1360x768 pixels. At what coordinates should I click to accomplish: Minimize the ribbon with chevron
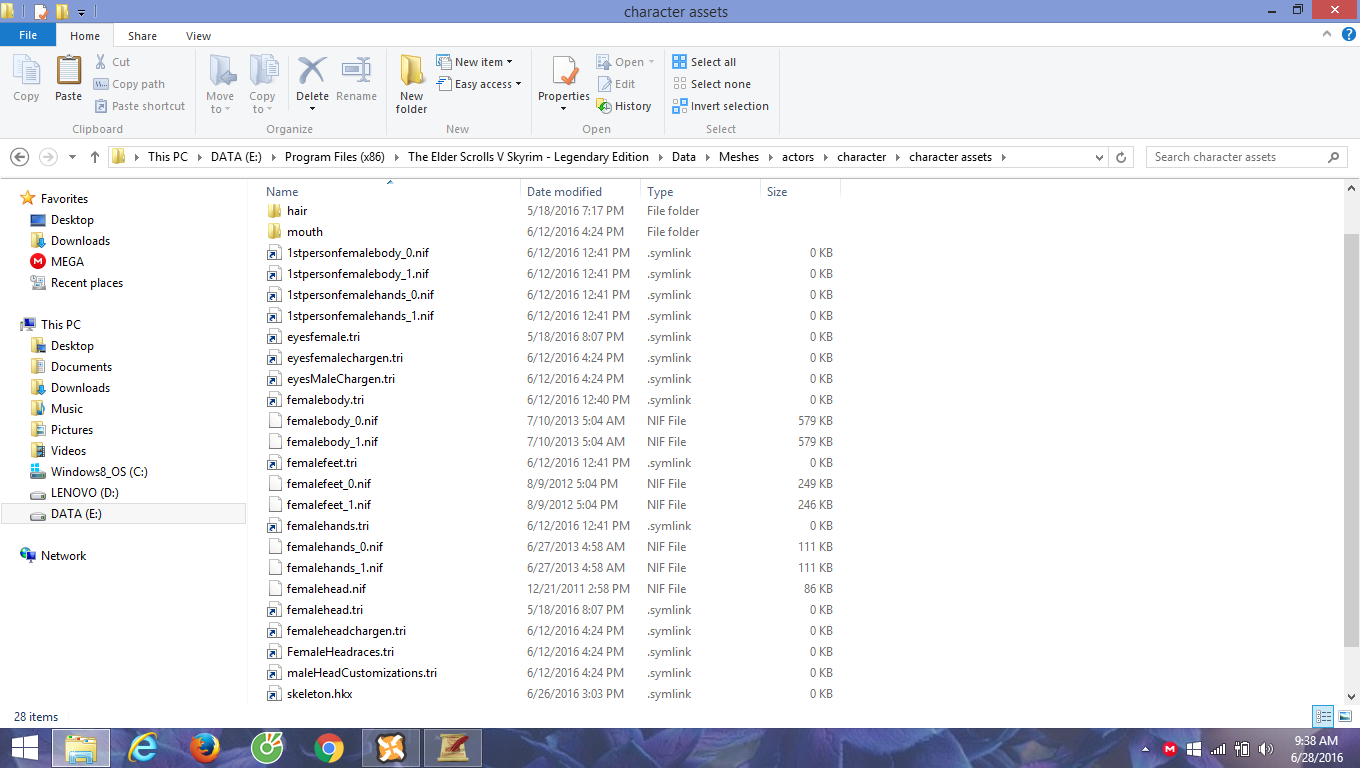[1327, 35]
